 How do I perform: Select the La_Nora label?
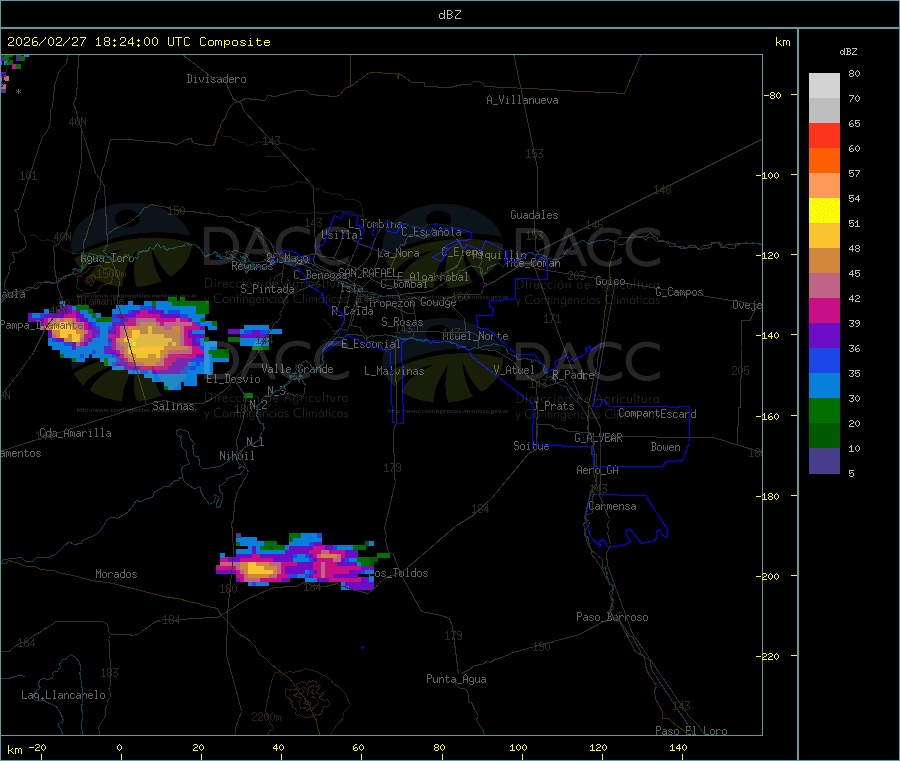click(x=398, y=253)
